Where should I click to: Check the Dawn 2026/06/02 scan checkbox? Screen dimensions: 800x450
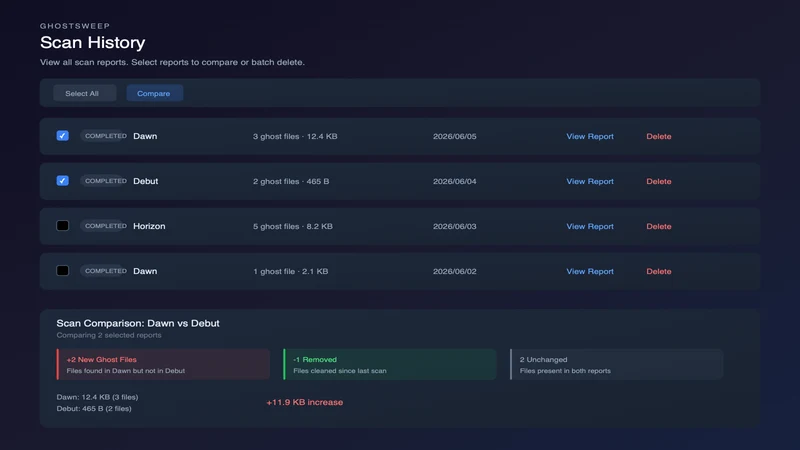pyautogui.click(x=63, y=270)
